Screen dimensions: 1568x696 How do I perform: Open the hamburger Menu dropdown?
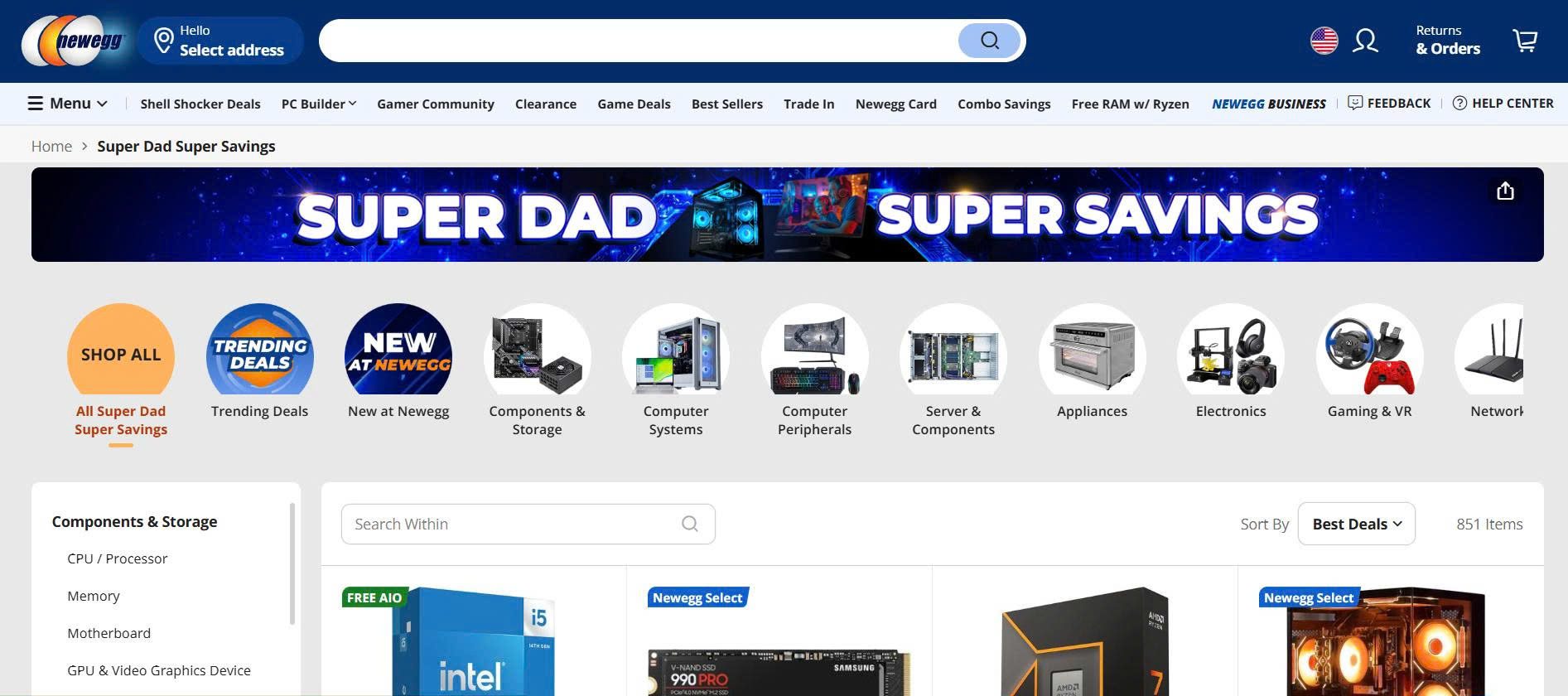tap(68, 104)
